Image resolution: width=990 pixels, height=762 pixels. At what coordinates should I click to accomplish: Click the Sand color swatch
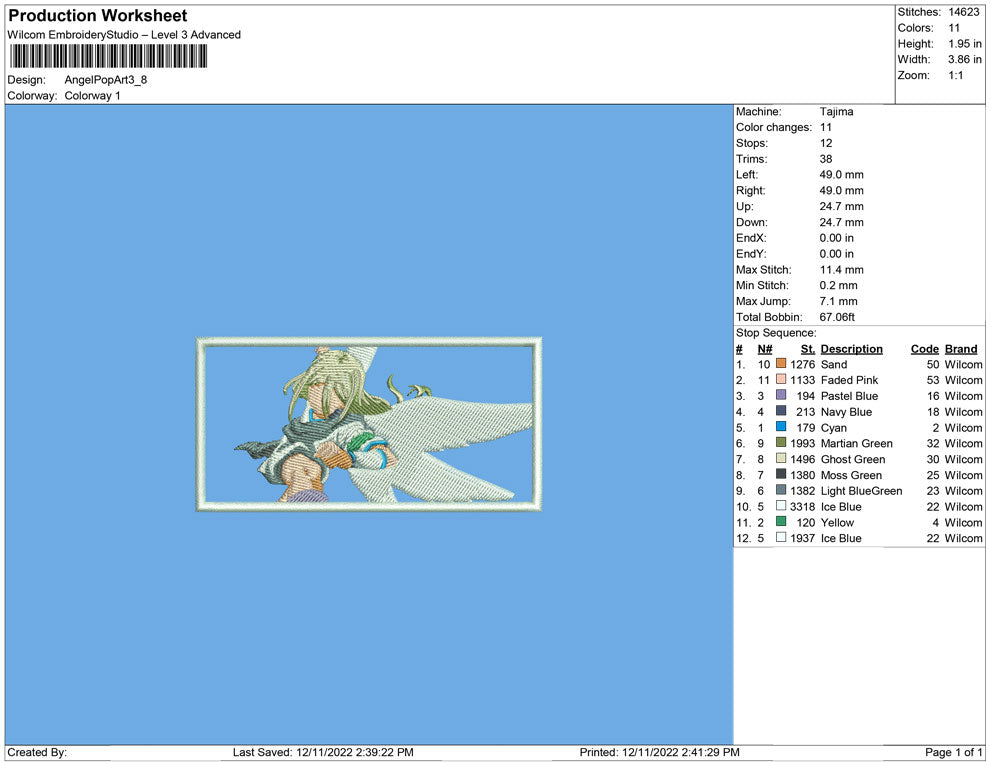[x=781, y=365]
